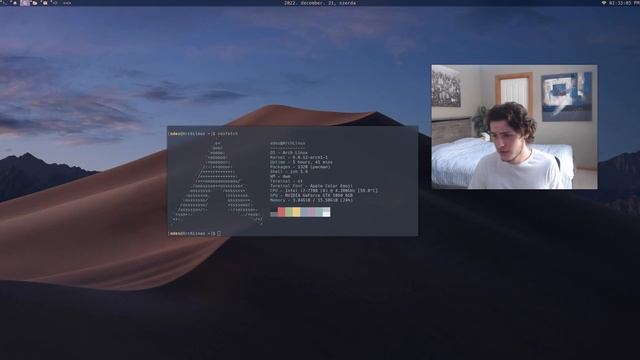Click the date text in the top bar
The image size is (640, 360).
320,2
